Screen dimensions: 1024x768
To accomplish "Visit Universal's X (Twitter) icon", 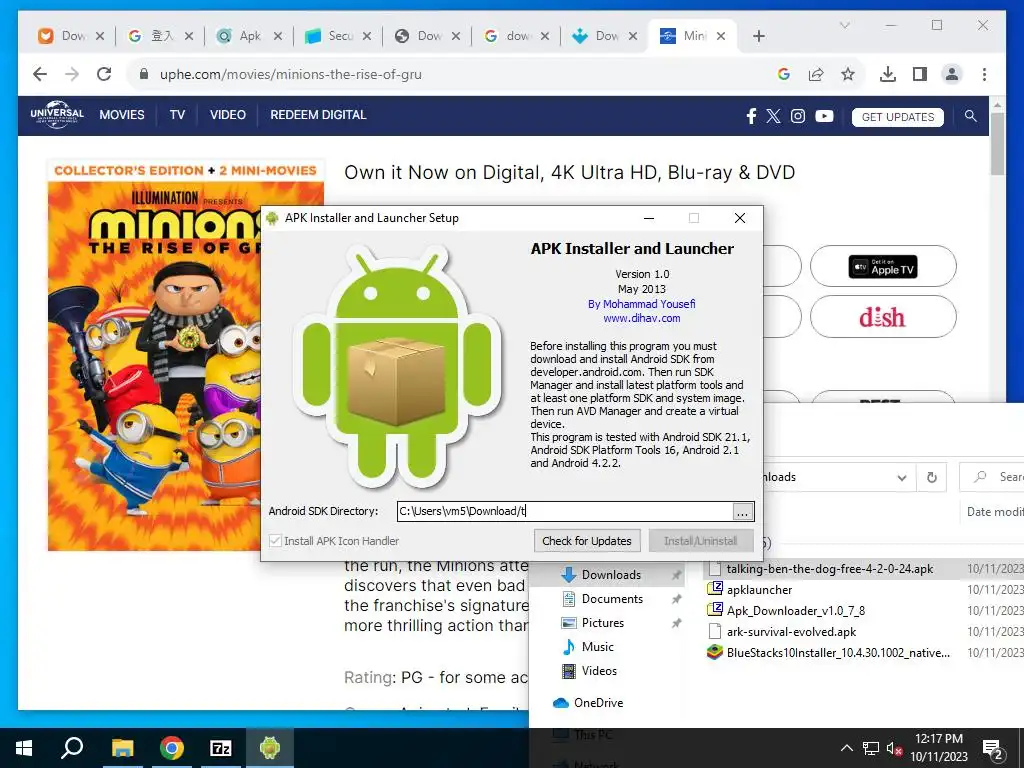I will (773, 116).
